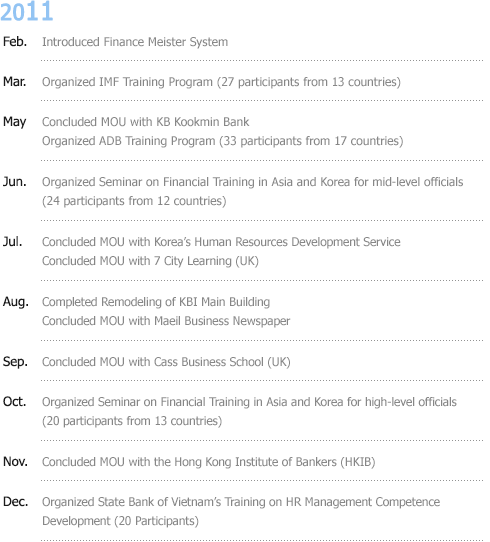Click the mid-level officials seminar entry
The image size is (490, 542).
(252, 191)
